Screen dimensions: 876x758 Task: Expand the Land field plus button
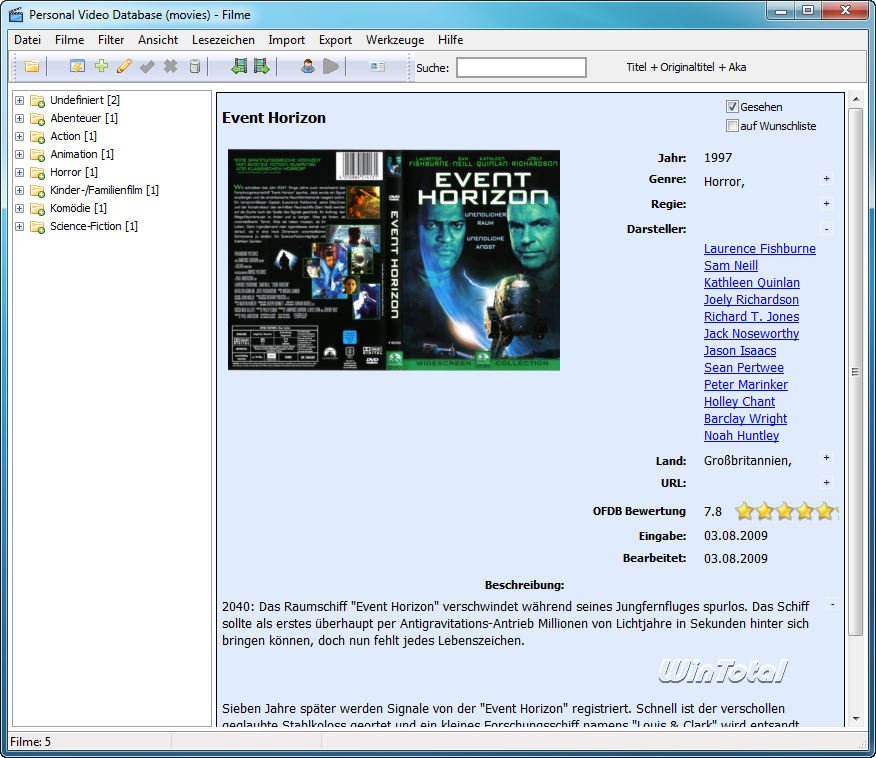point(826,457)
